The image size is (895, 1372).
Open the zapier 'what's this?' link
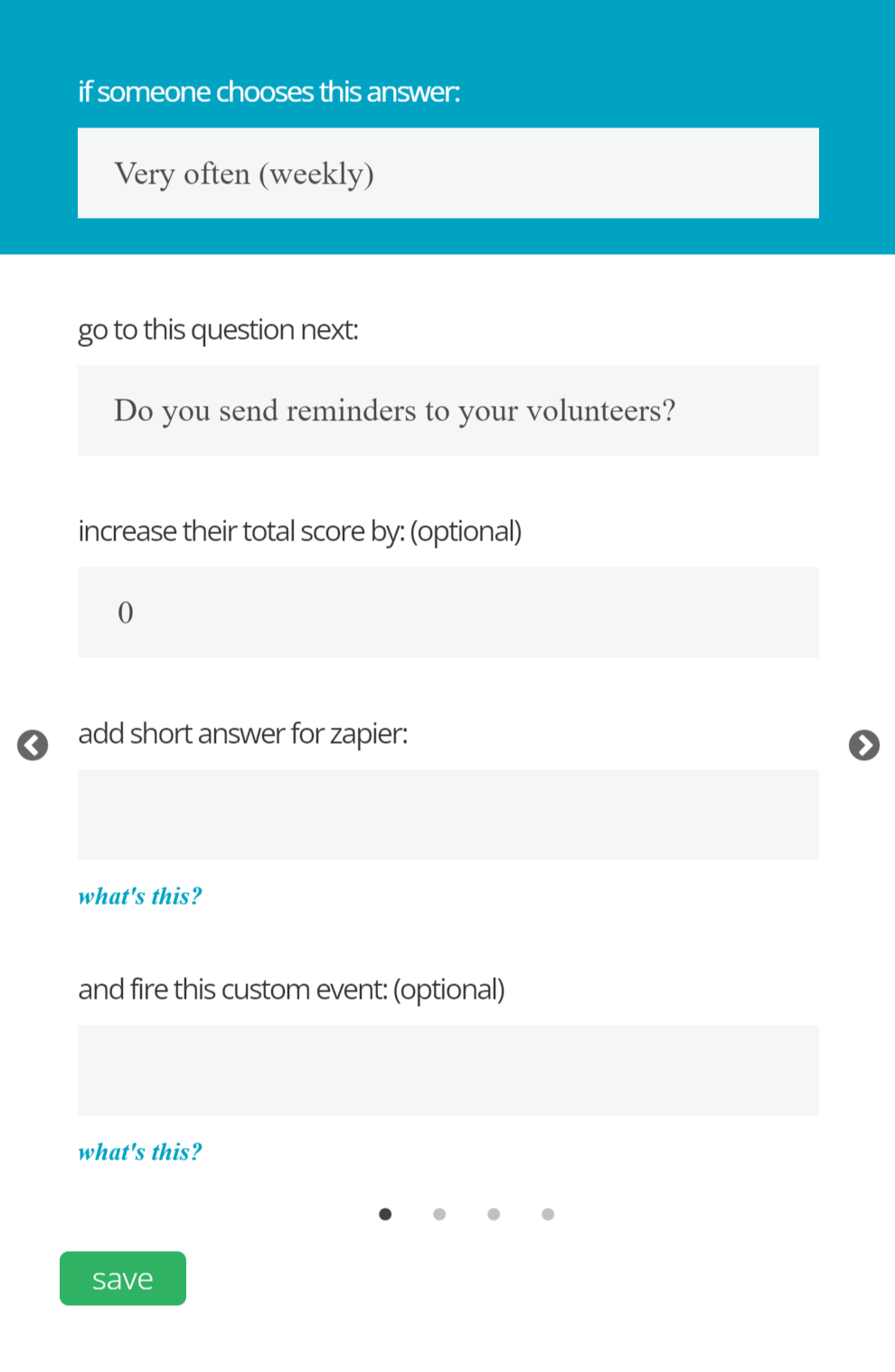[139, 896]
